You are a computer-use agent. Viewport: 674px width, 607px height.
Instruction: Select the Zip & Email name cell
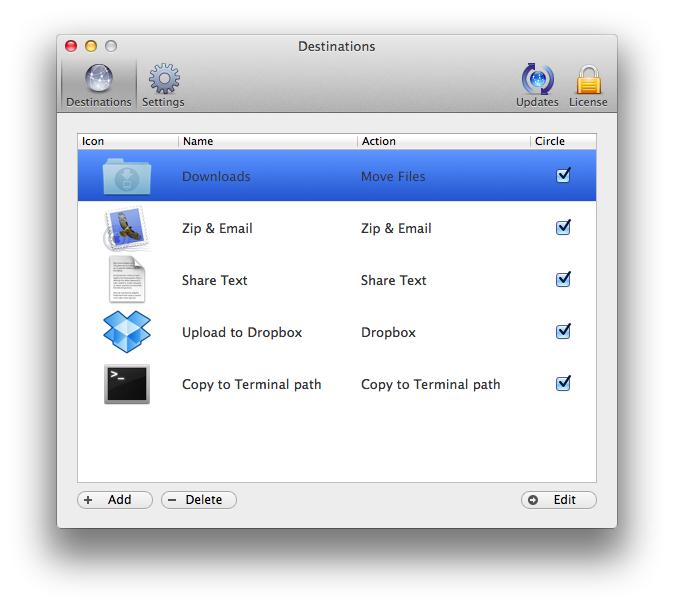coord(217,228)
